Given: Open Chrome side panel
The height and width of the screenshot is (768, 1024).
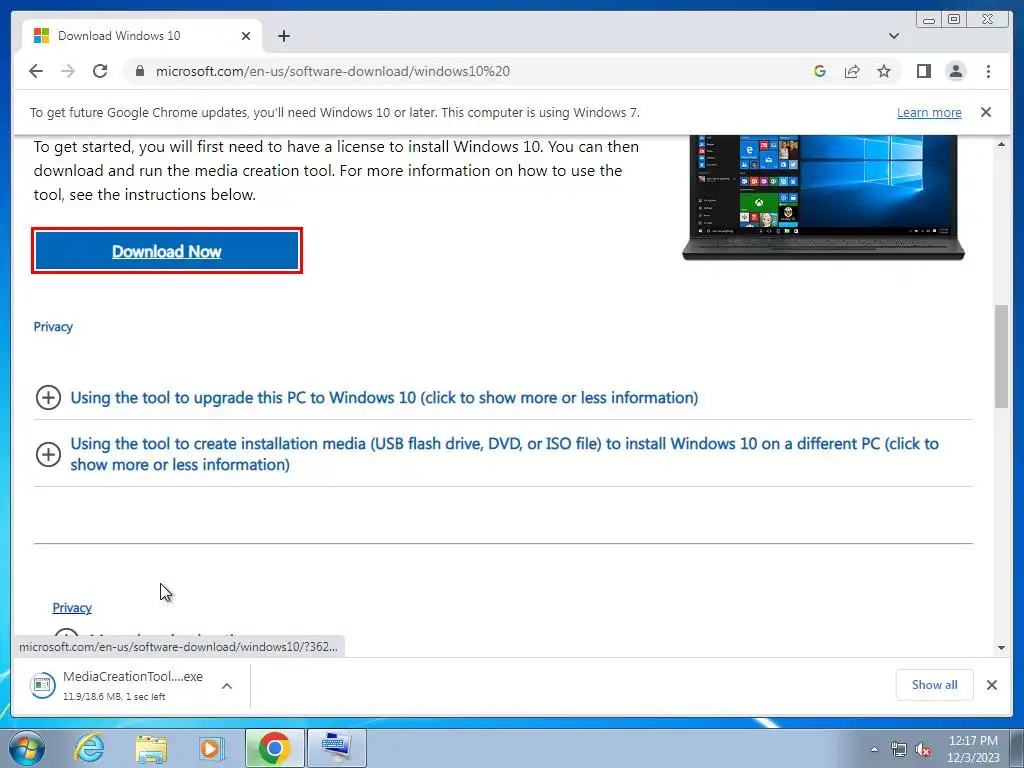Looking at the screenshot, I should [x=923, y=71].
